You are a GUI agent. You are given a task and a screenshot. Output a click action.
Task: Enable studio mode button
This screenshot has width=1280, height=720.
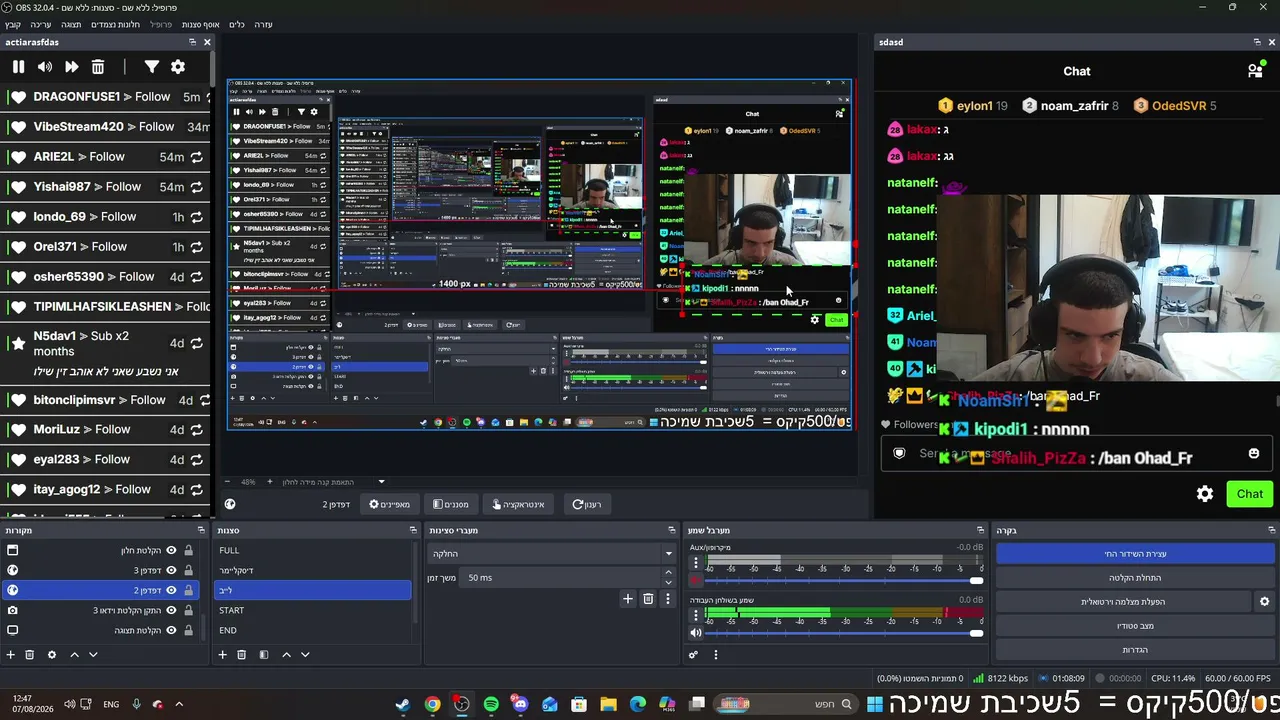click(x=1135, y=626)
